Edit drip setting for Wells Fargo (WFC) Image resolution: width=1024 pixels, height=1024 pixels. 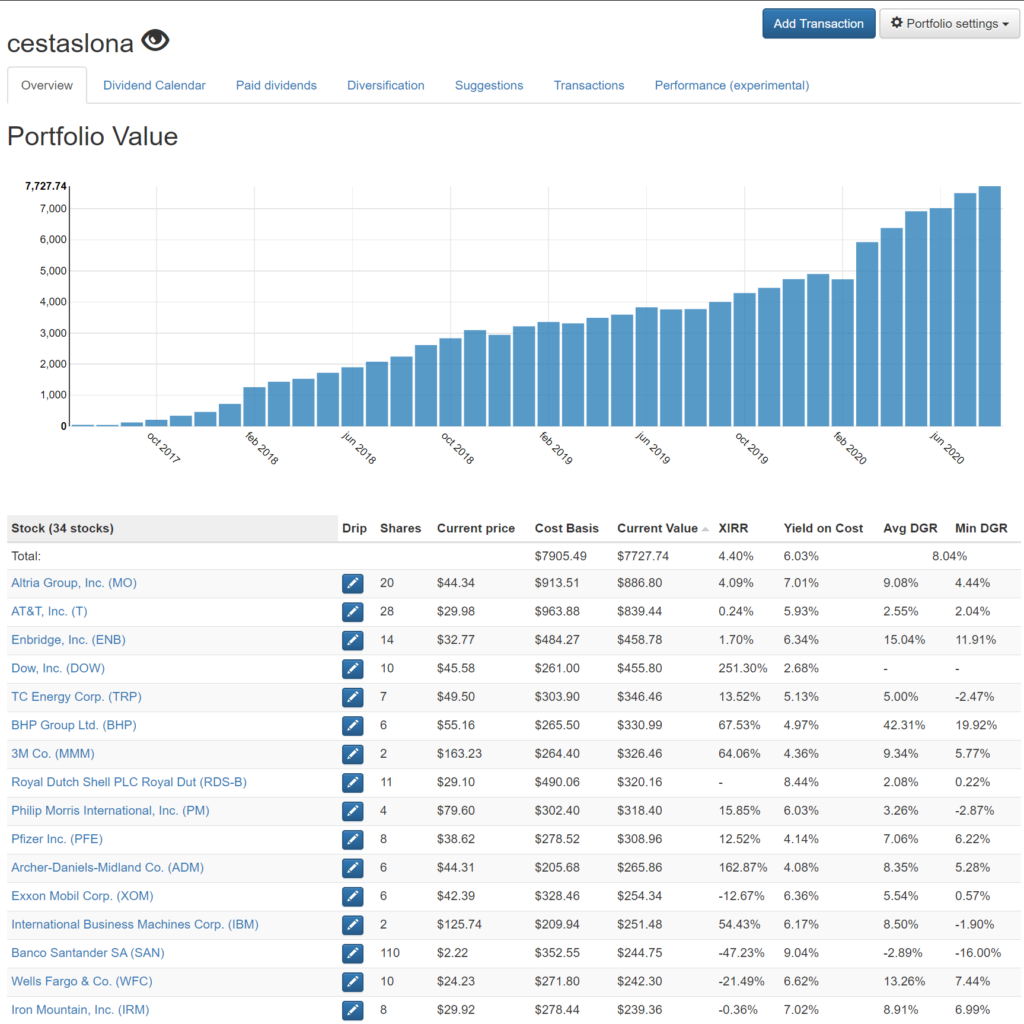coord(353,982)
